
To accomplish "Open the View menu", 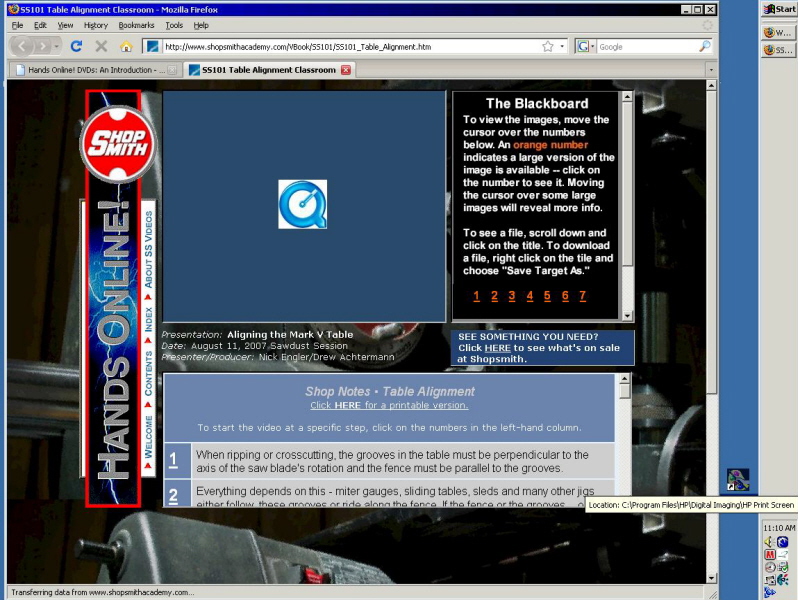I will coord(65,25).
